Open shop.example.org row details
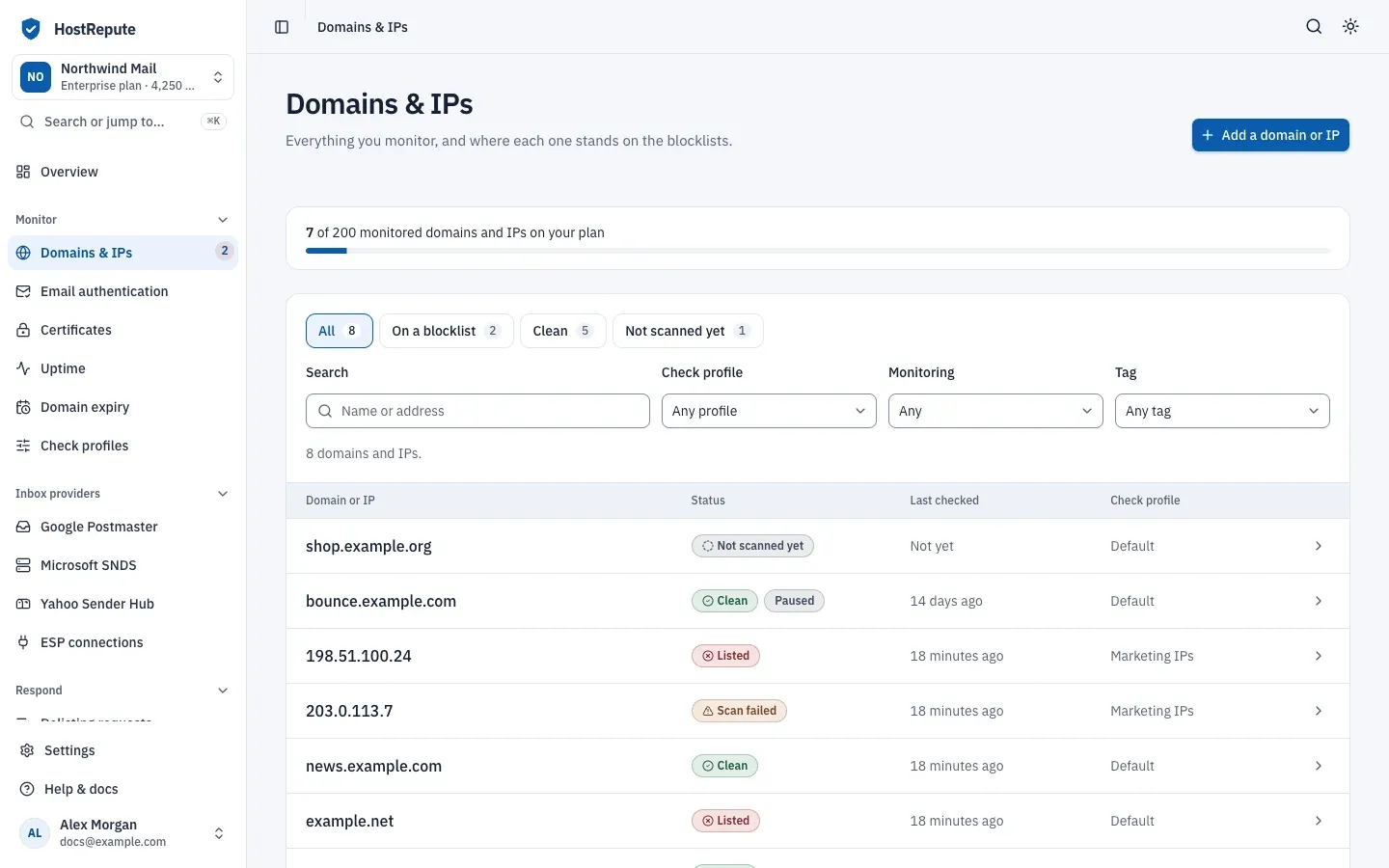The width and height of the screenshot is (1389, 868). click(x=818, y=546)
